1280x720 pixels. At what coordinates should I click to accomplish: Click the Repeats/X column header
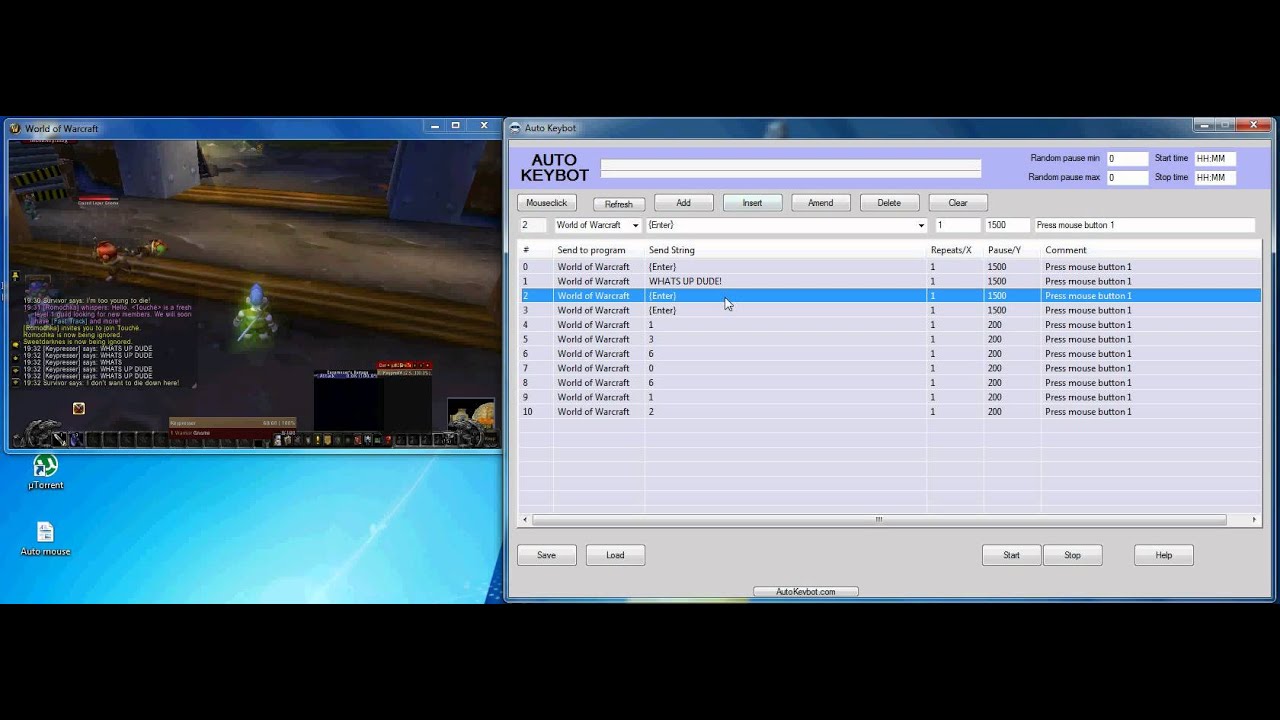click(x=955, y=250)
